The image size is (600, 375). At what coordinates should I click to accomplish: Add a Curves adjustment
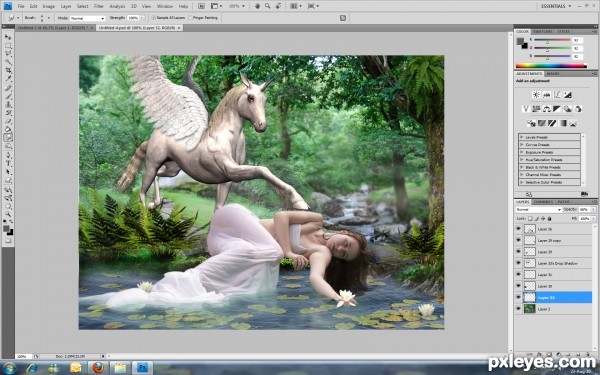coord(557,95)
